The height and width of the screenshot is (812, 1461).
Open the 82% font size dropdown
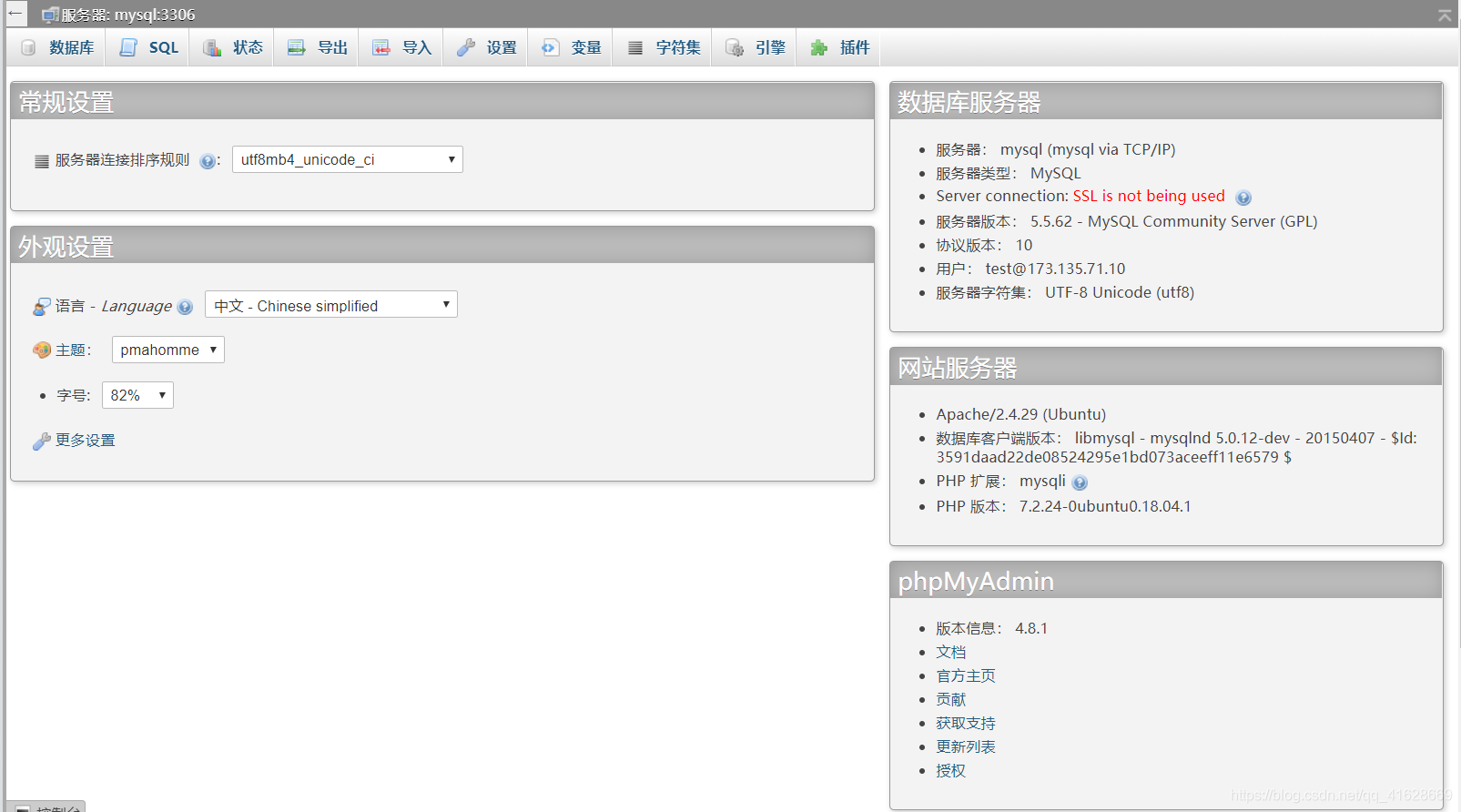pyautogui.click(x=137, y=395)
